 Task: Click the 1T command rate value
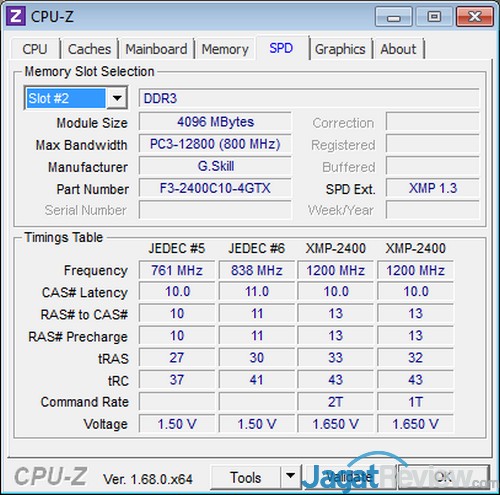click(415, 402)
